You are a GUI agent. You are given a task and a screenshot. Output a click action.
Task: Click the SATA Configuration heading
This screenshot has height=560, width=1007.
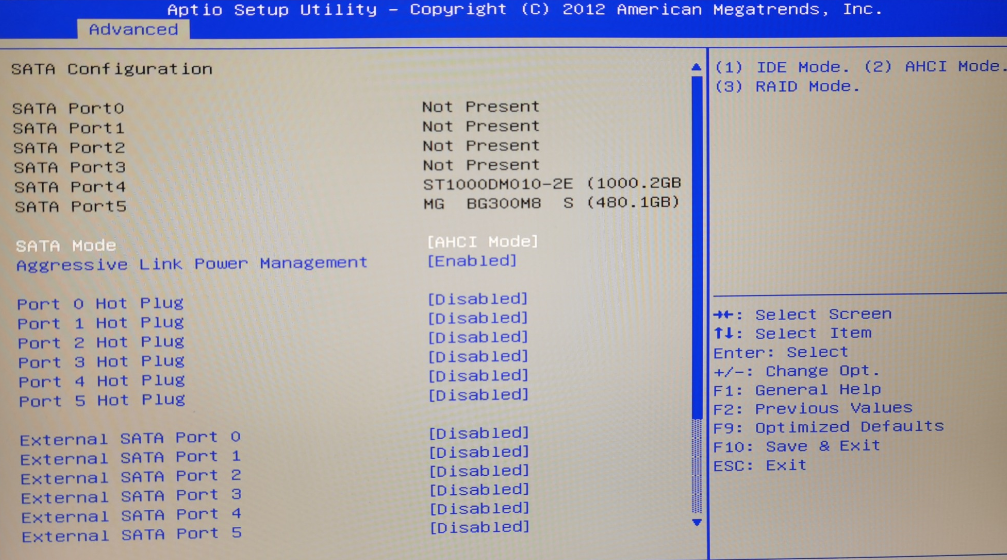pyautogui.click(x=112, y=69)
